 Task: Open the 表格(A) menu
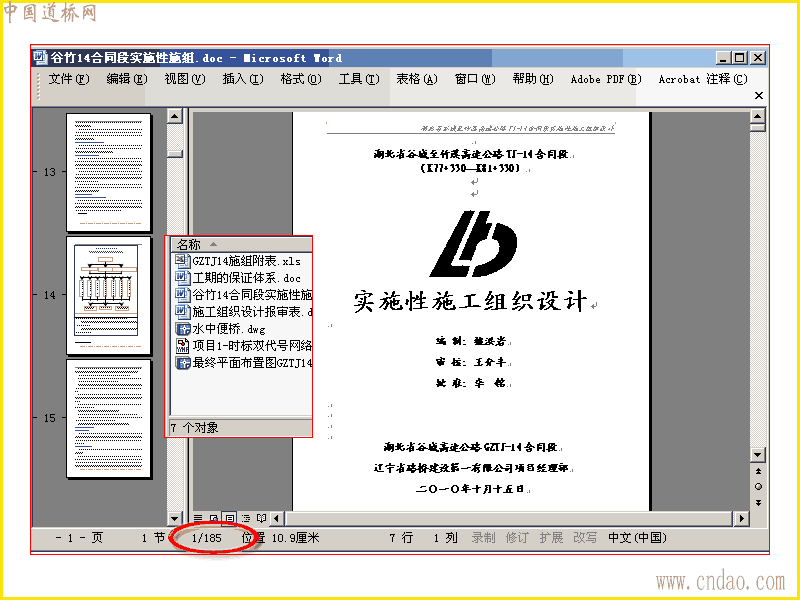(x=417, y=79)
